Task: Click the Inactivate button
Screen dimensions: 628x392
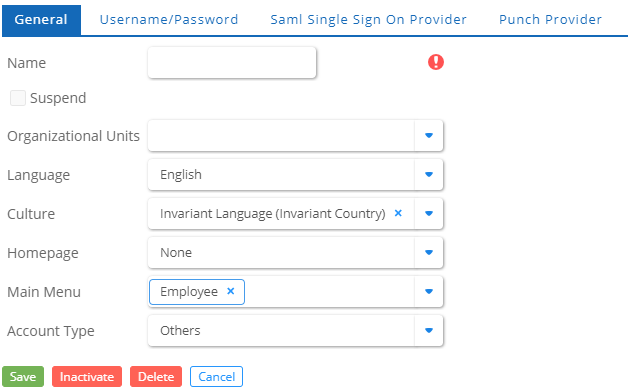Action: click(87, 376)
